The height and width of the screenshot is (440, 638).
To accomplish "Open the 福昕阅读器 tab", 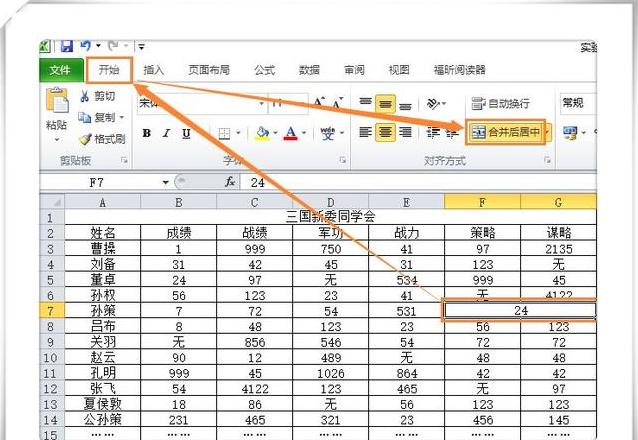I will click(x=460, y=70).
